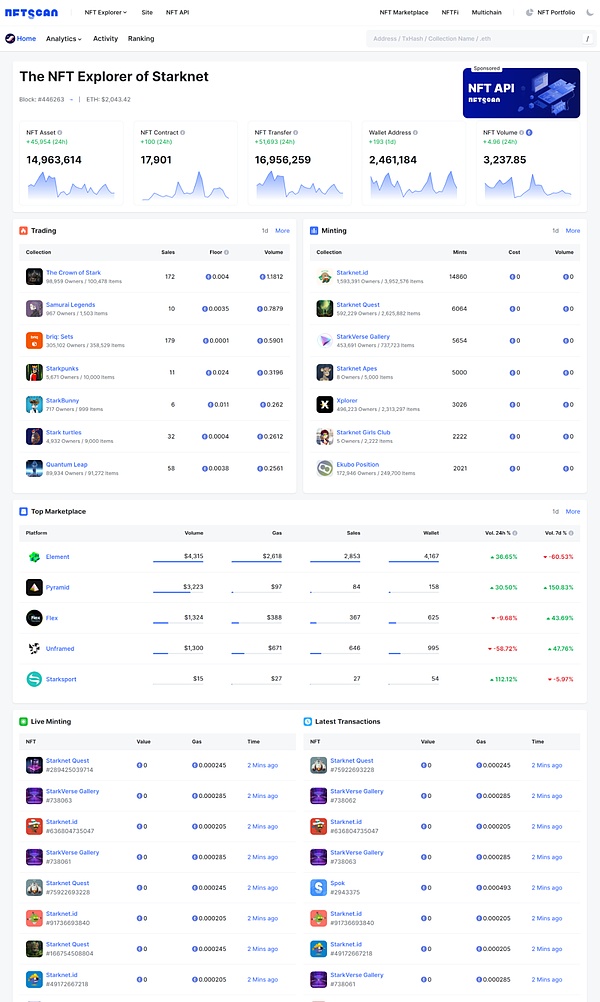Toggle the 1d period in Trading panel
The image size is (600, 1002).
pos(264,231)
